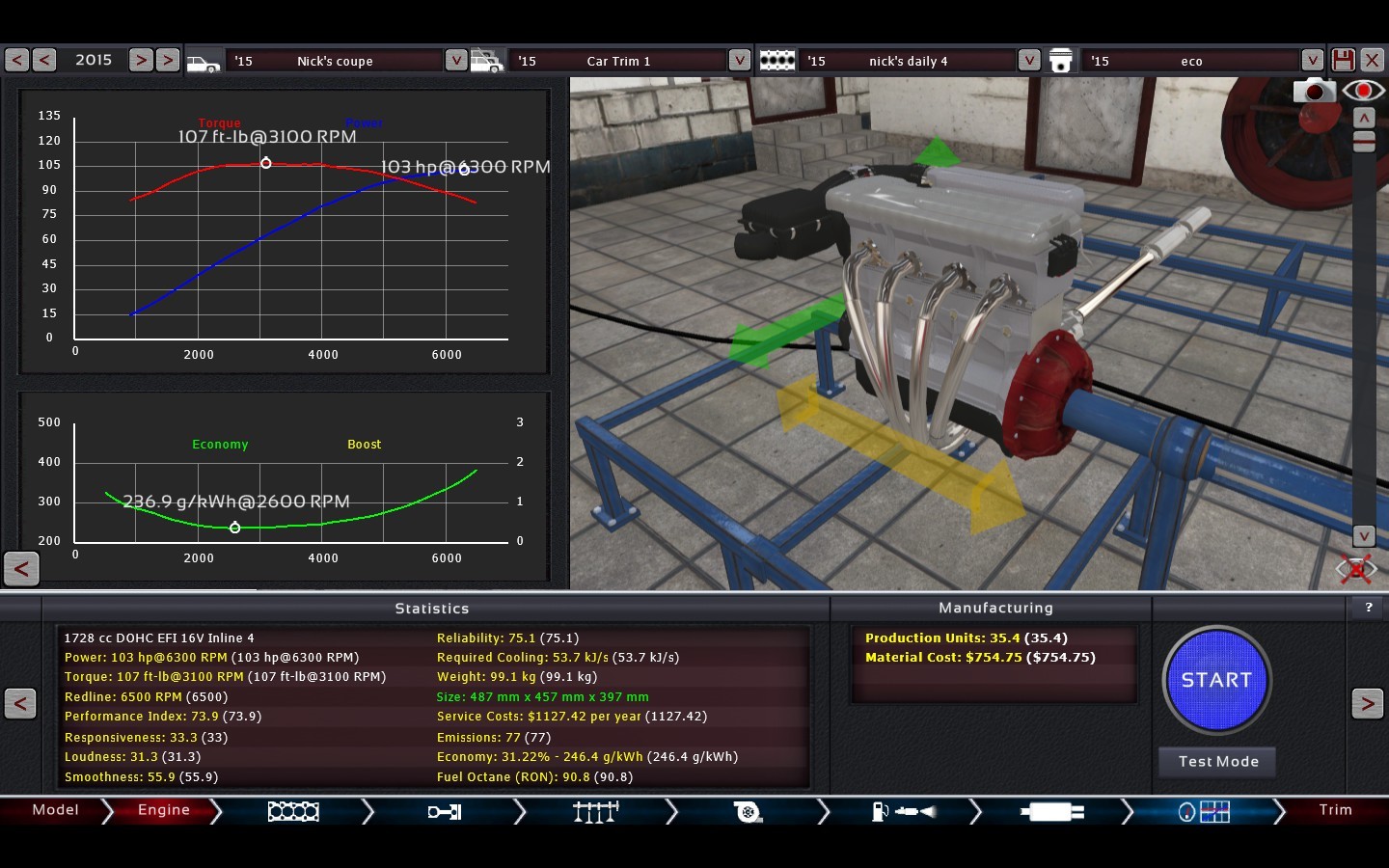Open the exhaust muffler section
1389x868 pixels.
pyautogui.click(x=1051, y=812)
